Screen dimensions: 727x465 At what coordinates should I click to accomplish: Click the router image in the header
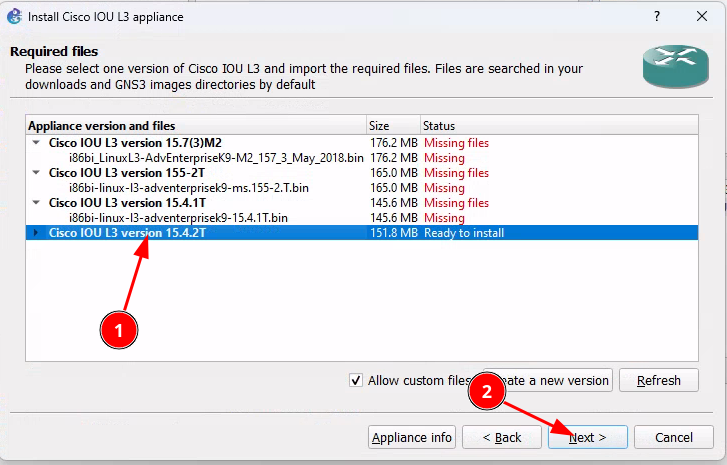tap(675, 67)
